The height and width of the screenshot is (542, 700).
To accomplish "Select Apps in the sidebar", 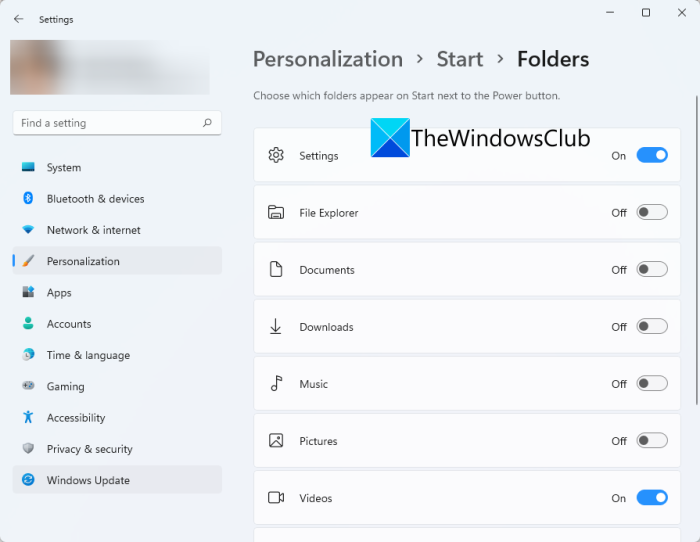I will pyautogui.click(x=59, y=293).
